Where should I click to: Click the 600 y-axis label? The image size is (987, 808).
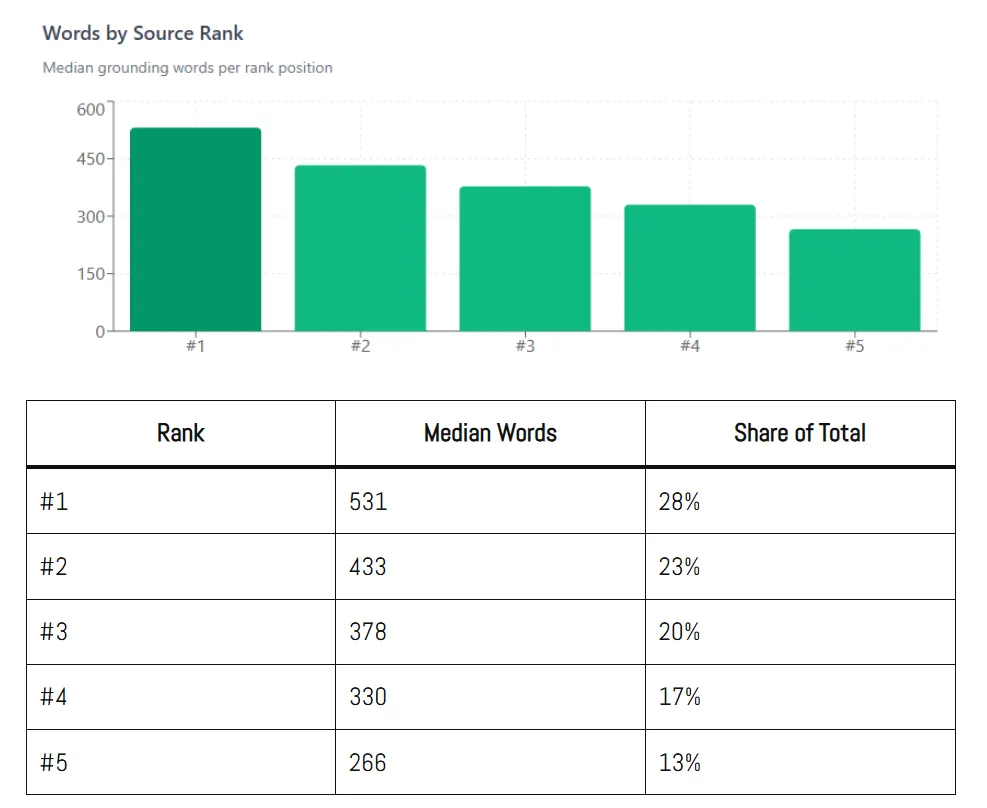click(91, 109)
